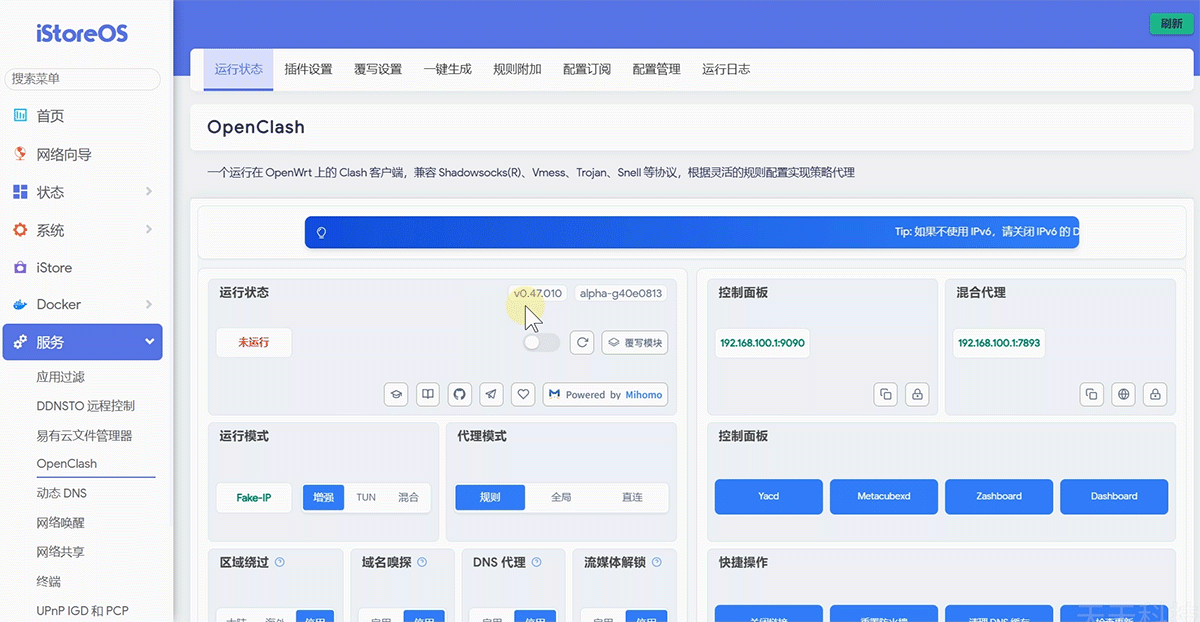Click the open book documentation icon

(x=428, y=394)
